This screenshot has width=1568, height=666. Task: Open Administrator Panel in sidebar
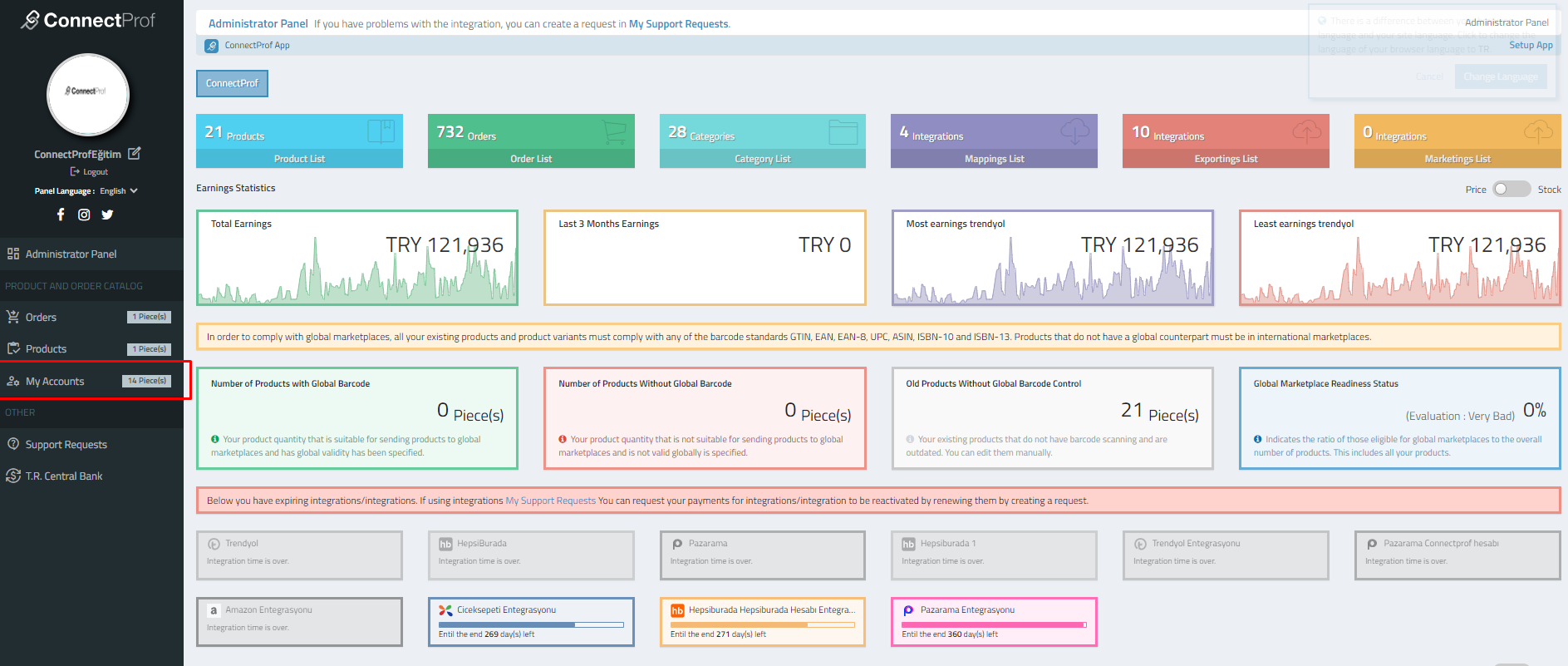tap(71, 254)
